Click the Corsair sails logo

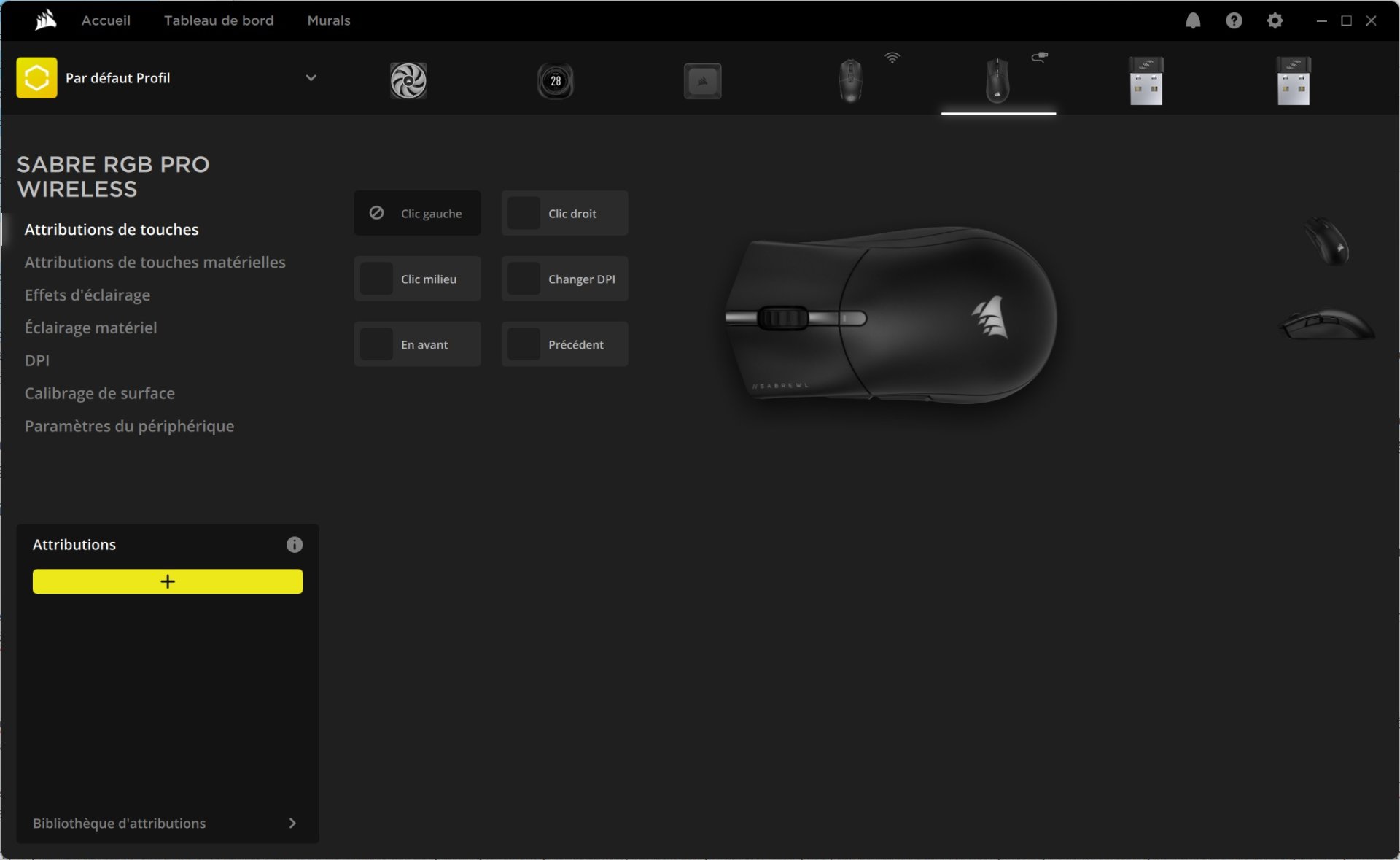pyautogui.click(x=46, y=20)
